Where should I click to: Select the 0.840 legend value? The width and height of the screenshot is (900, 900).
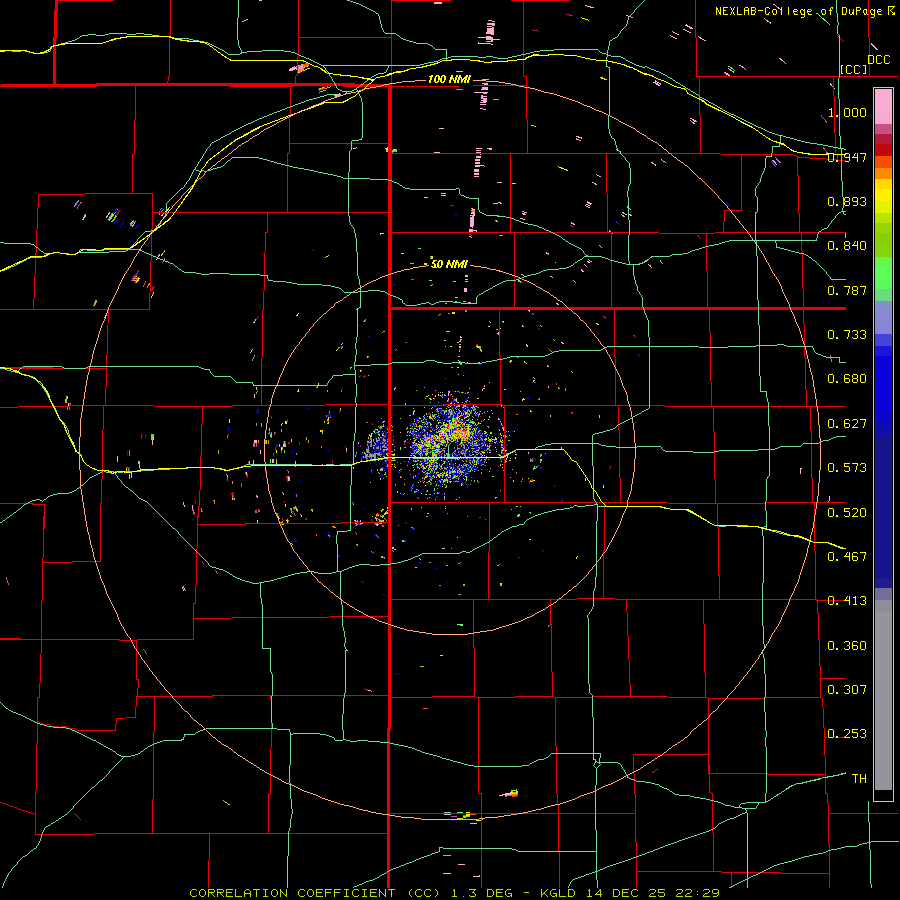click(x=847, y=246)
